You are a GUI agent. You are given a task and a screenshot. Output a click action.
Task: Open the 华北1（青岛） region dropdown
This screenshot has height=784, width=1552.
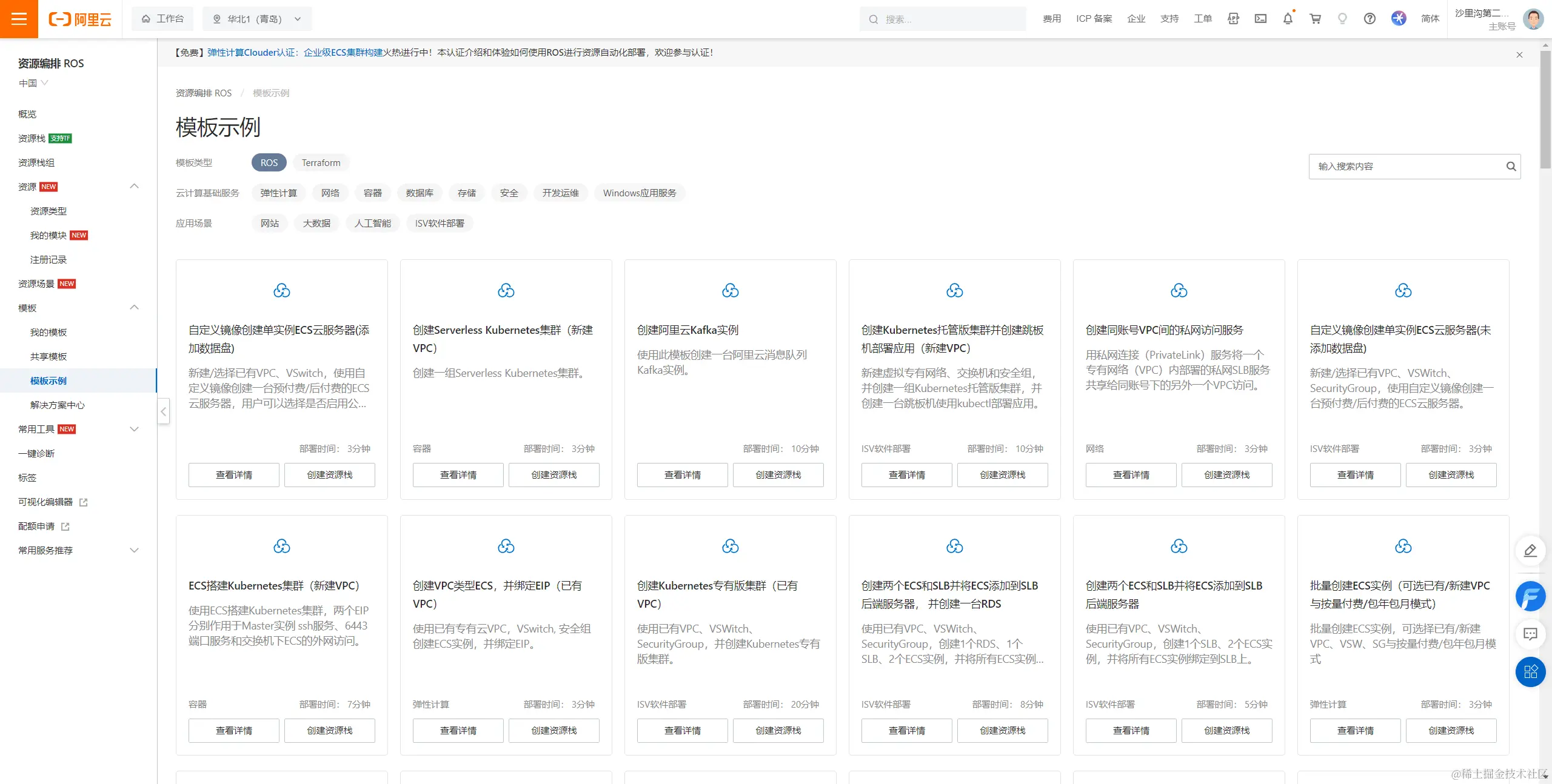tap(257, 19)
